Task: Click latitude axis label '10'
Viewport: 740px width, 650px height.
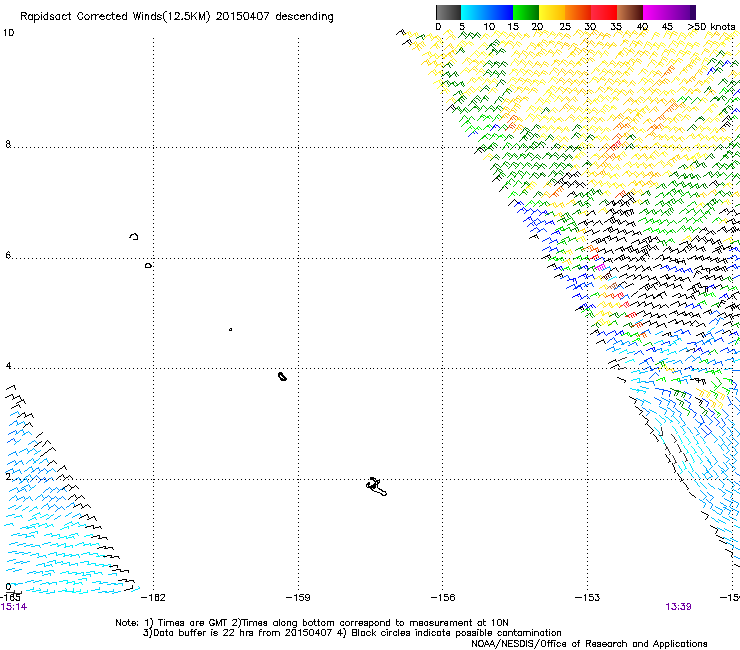Action: [8, 33]
